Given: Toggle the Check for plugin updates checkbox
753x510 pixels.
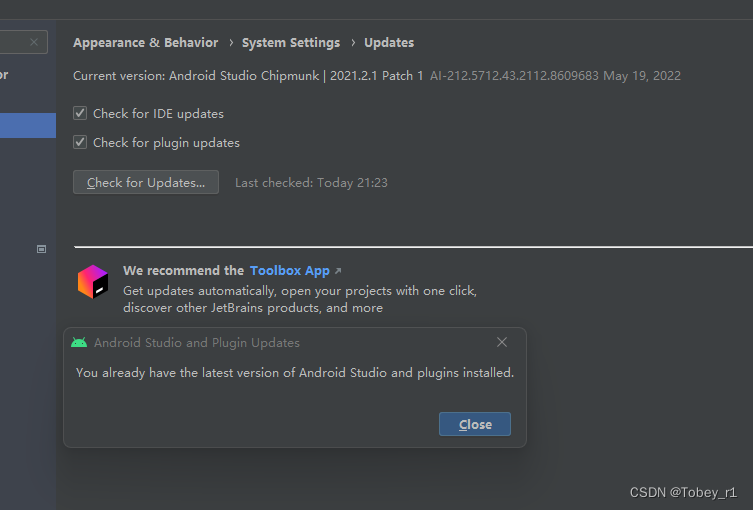Looking at the screenshot, I should (x=80, y=143).
